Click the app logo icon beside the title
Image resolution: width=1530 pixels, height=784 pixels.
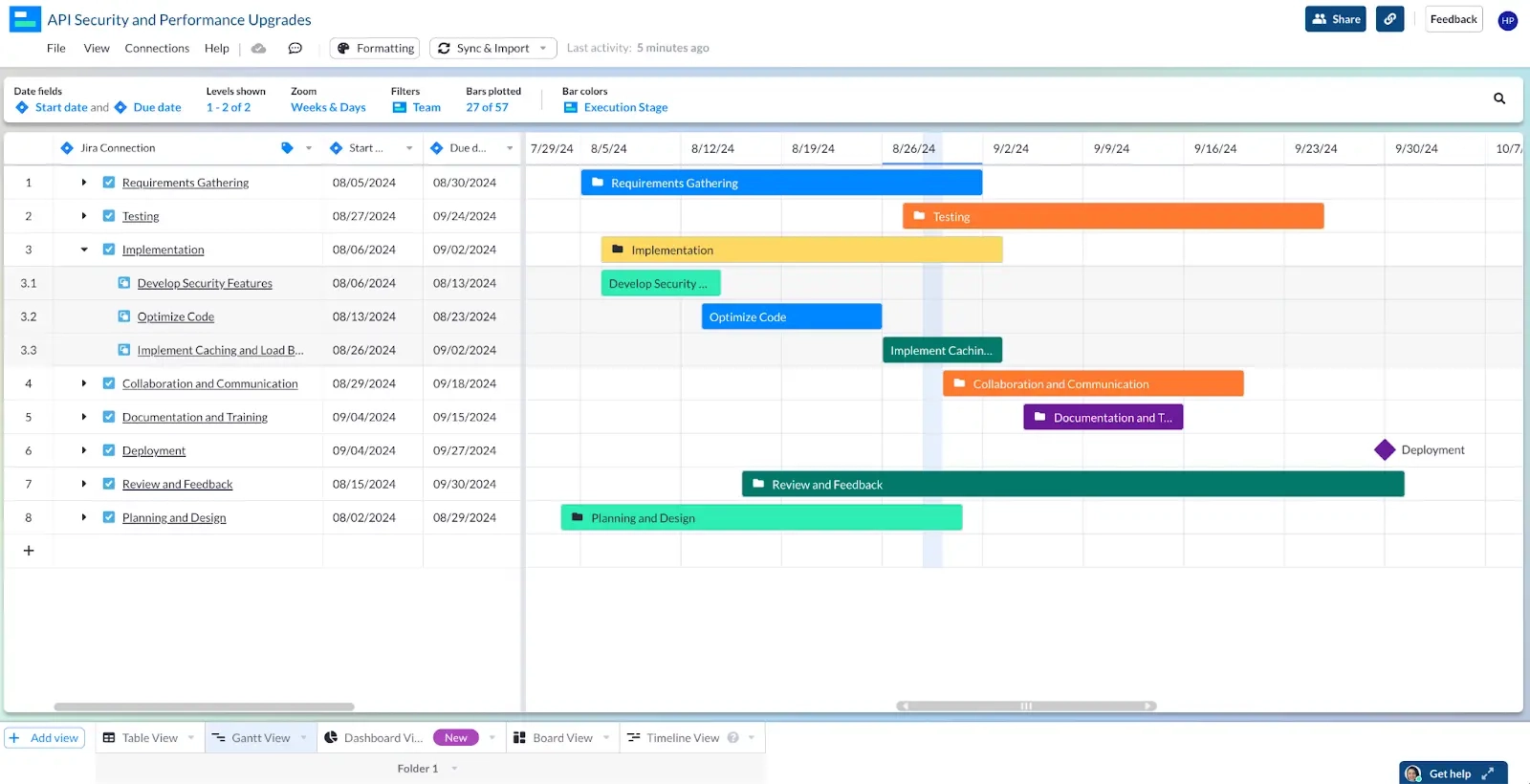[x=25, y=19]
